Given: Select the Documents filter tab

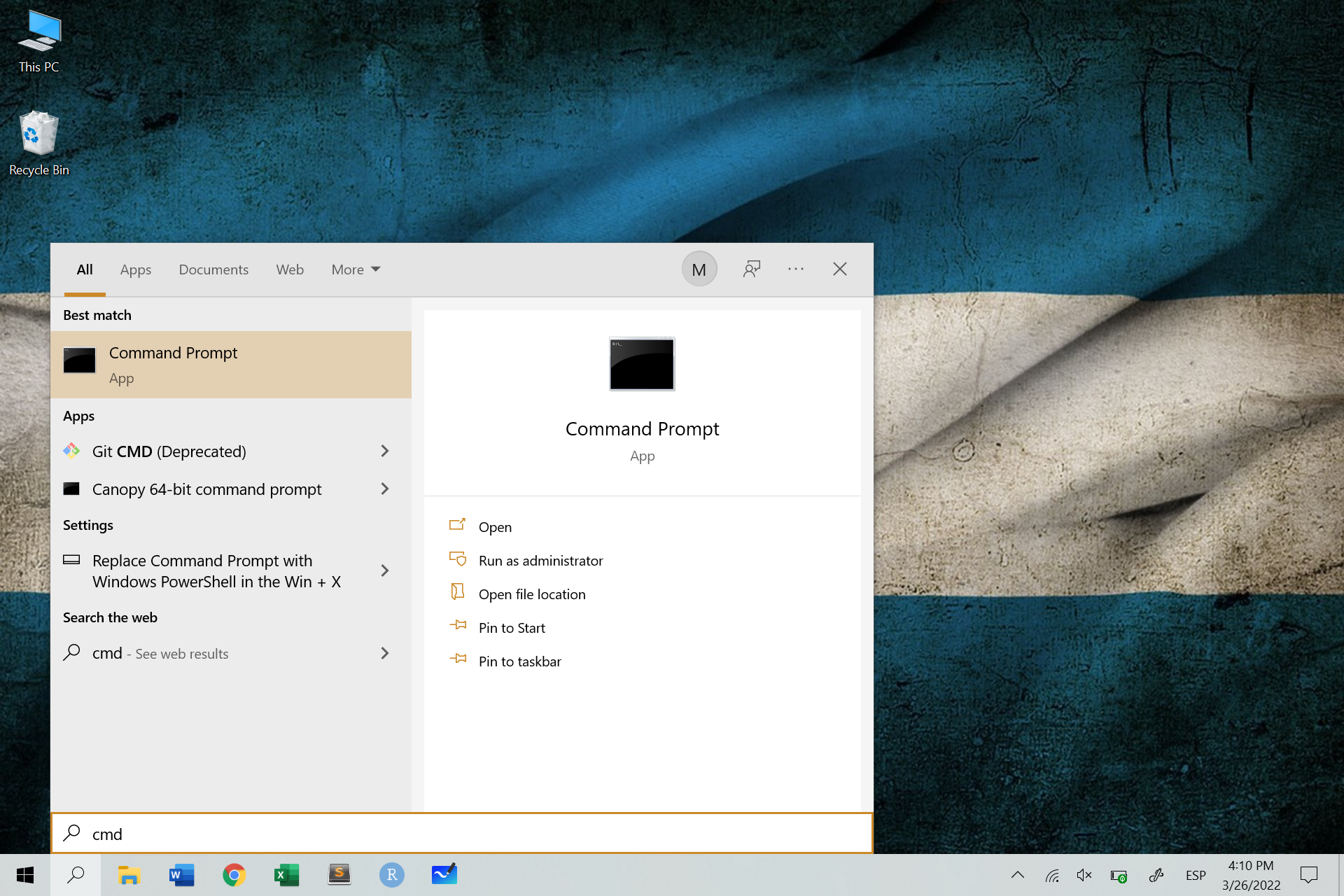Looking at the screenshot, I should pos(213,268).
